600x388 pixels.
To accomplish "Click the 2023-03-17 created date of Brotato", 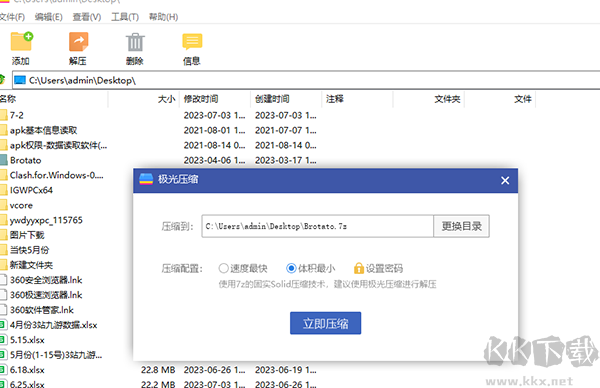I will (285, 160).
